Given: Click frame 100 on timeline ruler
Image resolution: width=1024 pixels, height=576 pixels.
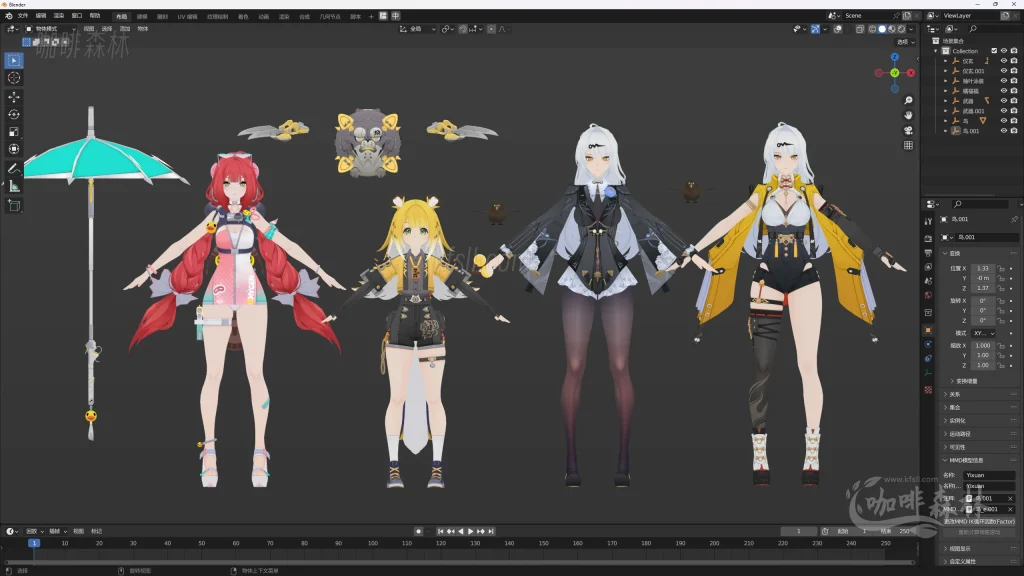Looking at the screenshot, I should tap(373, 543).
